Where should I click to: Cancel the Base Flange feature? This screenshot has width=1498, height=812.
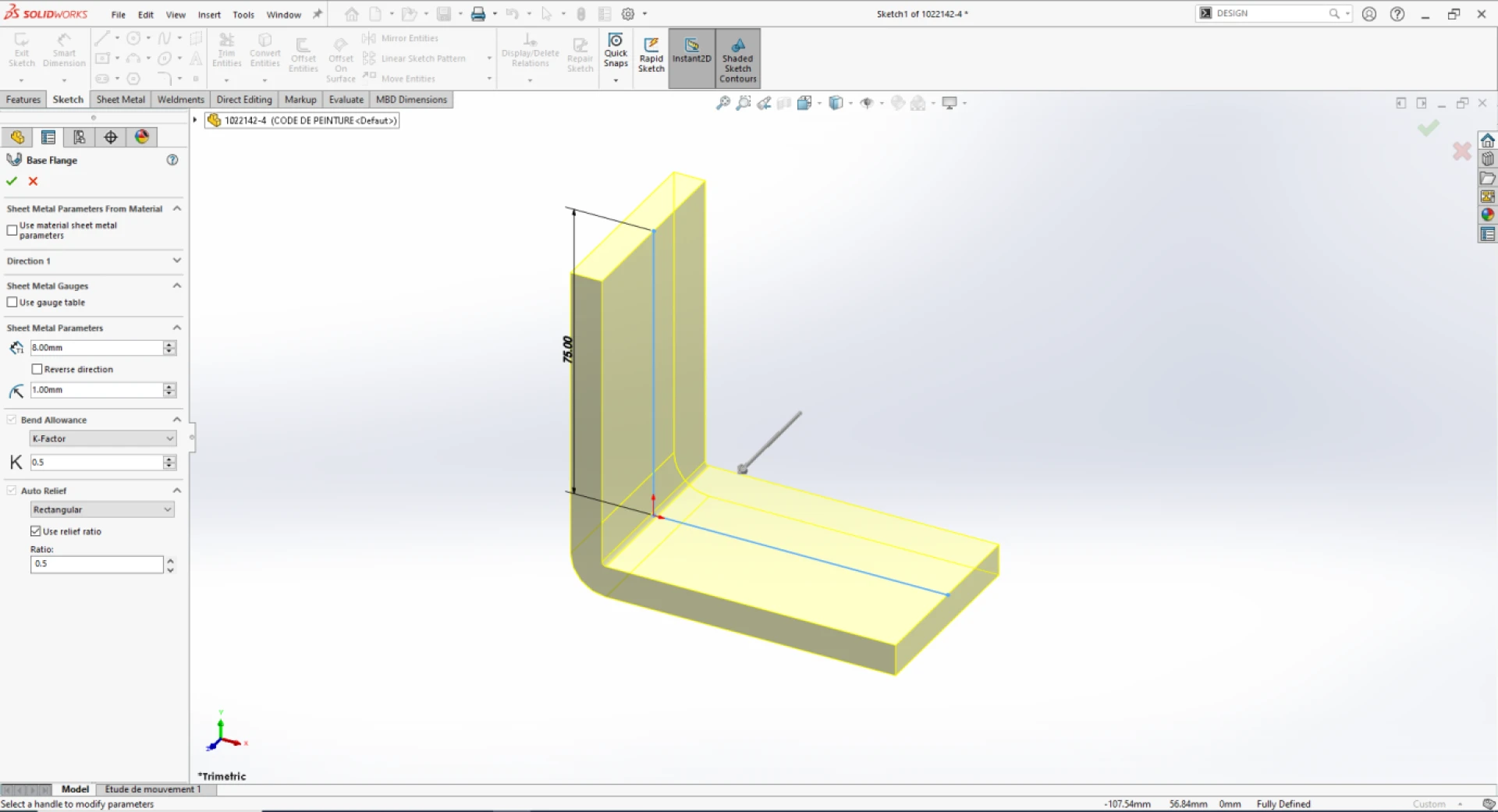coord(33,180)
